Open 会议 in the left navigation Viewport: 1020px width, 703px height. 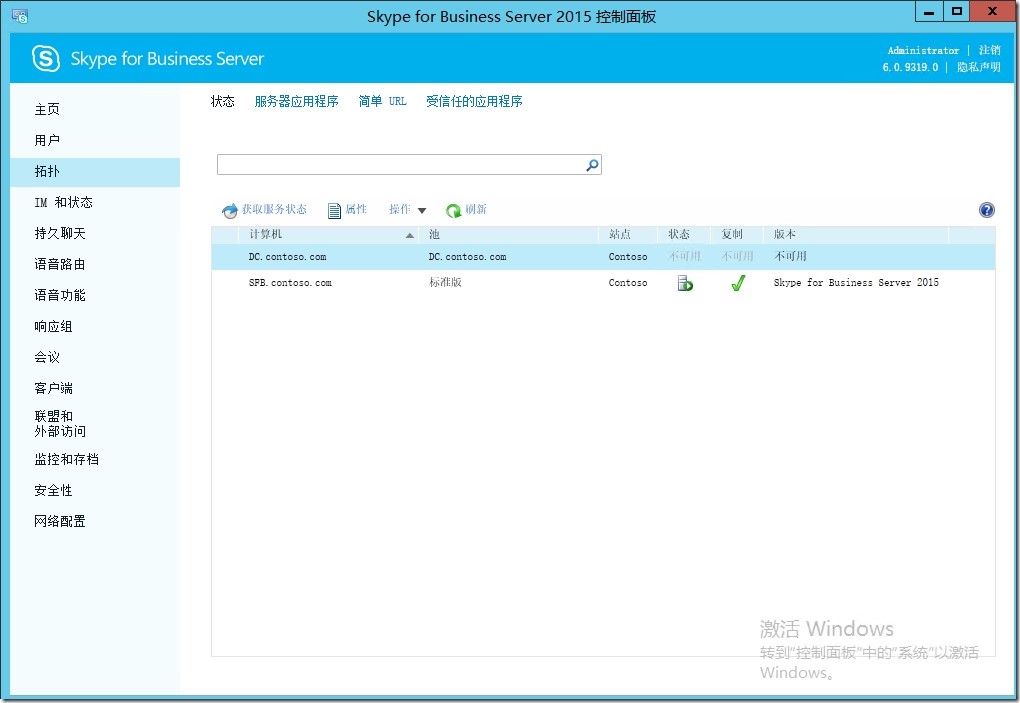[47, 357]
